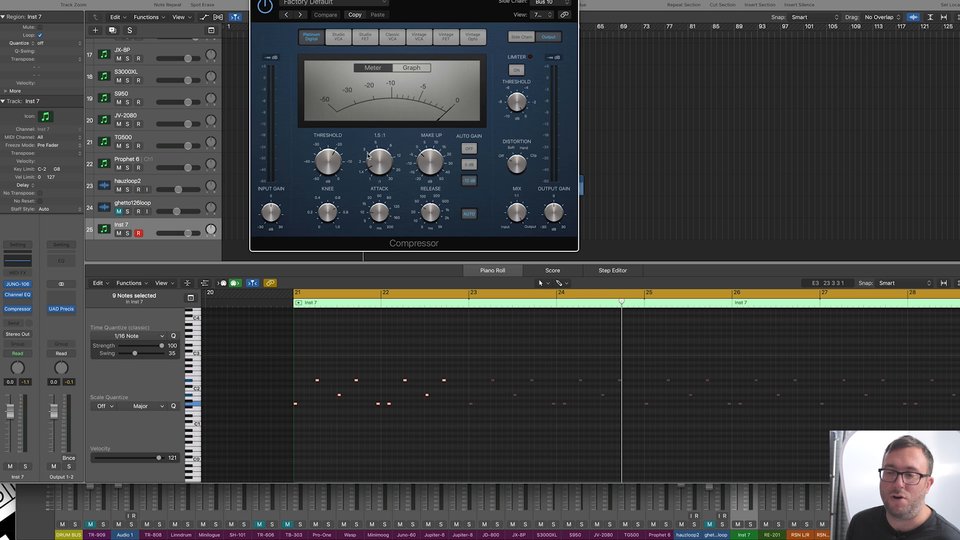Turn the Compressor Threshold knob

tap(328, 161)
